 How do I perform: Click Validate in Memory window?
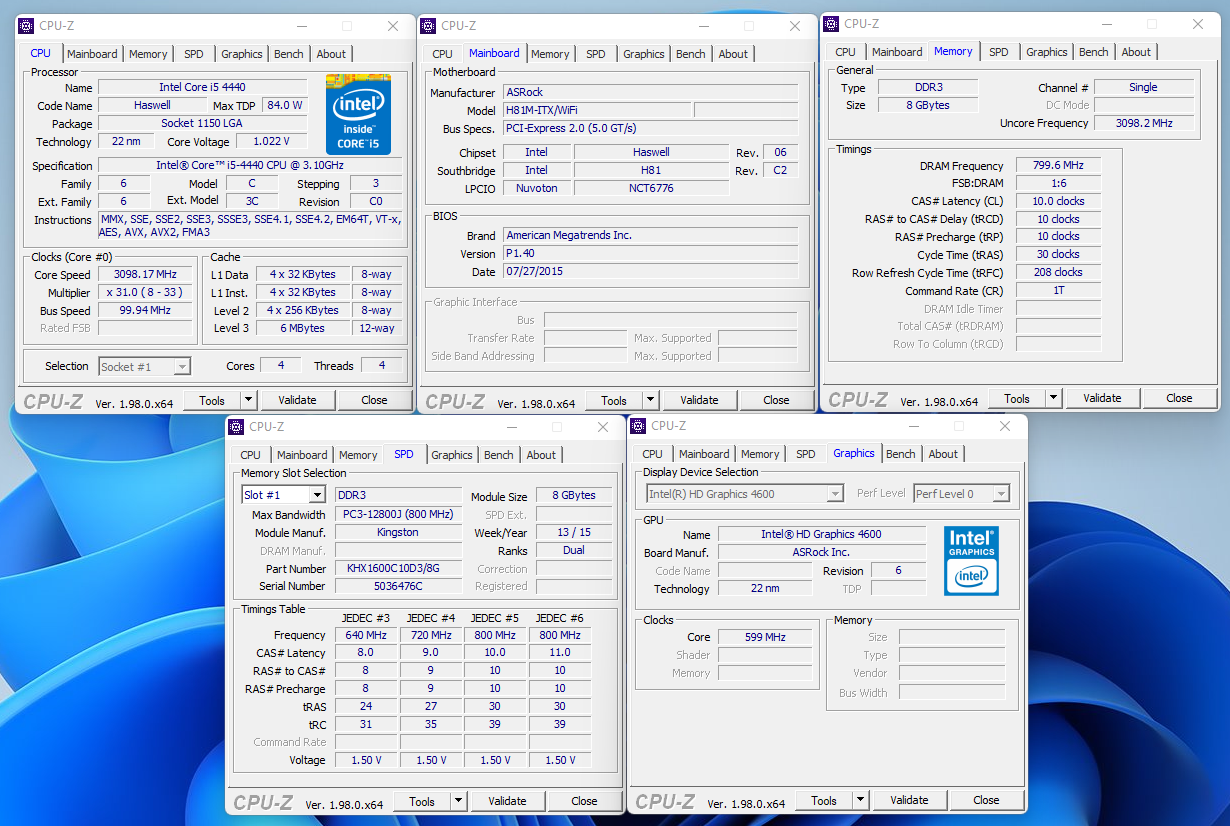pos(1102,398)
